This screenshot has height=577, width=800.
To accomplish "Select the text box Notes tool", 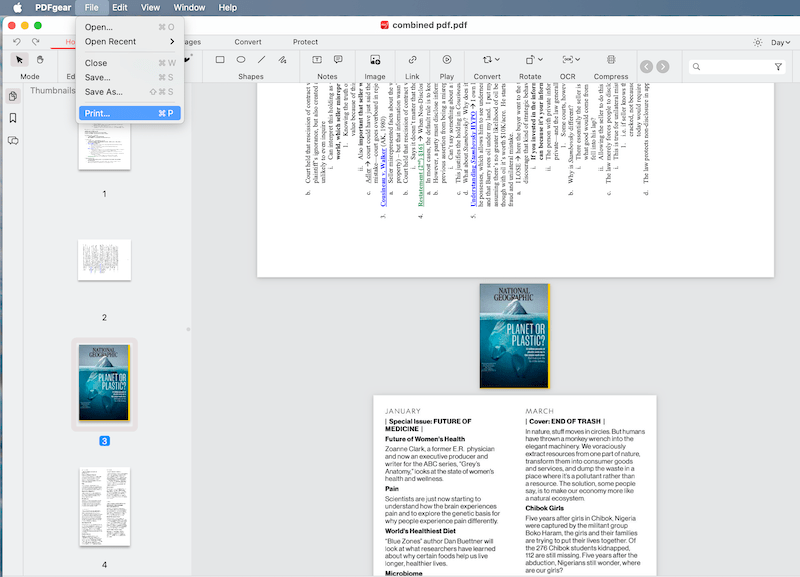I will pos(317,60).
